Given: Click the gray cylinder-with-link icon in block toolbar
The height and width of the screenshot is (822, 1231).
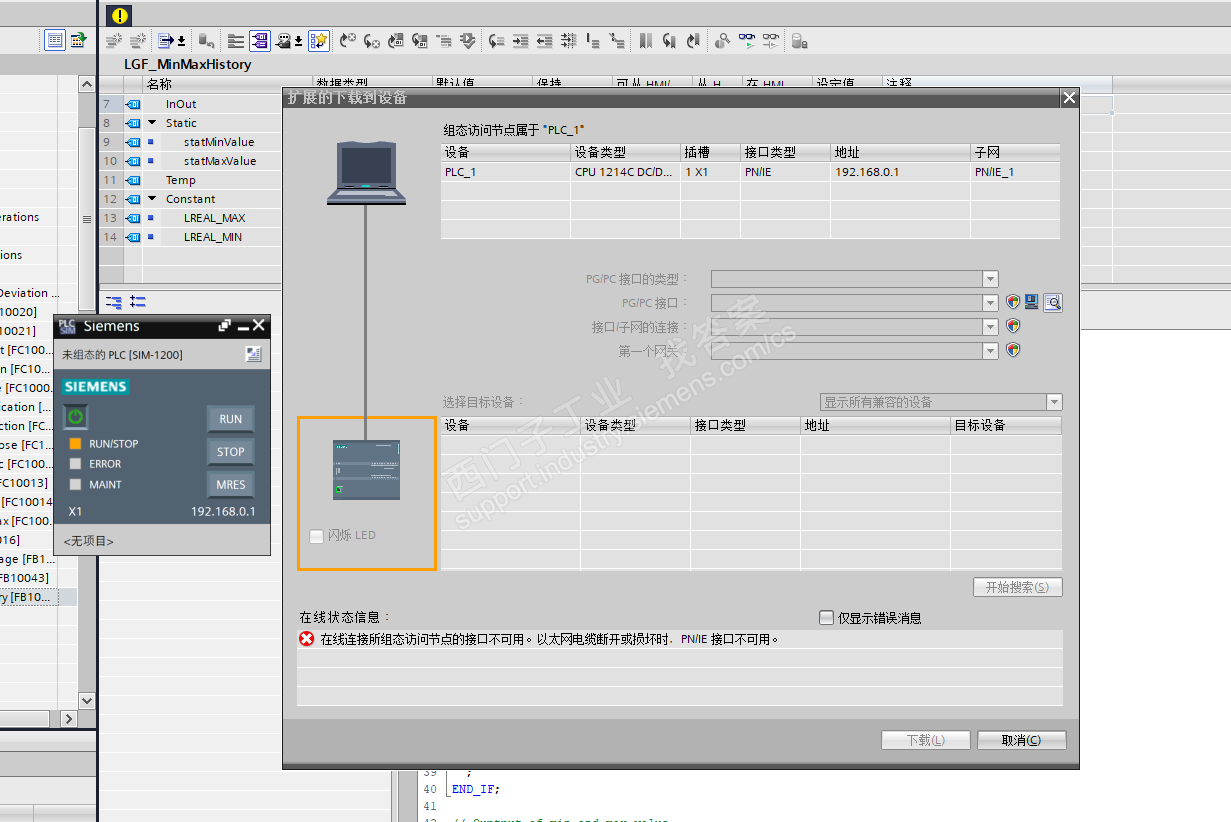Looking at the screenshot, I should pos(206,41).
